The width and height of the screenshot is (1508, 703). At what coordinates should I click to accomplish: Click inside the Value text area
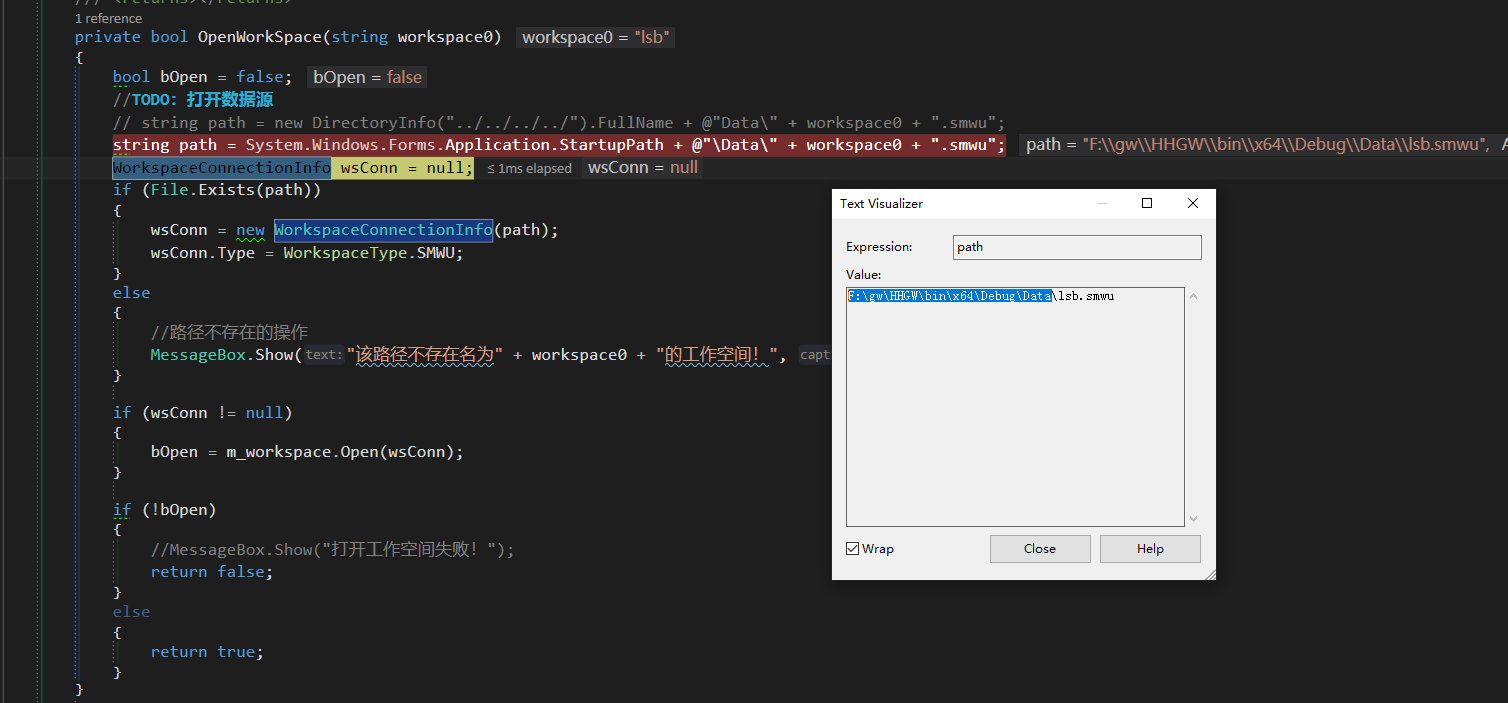[1015, 407]
